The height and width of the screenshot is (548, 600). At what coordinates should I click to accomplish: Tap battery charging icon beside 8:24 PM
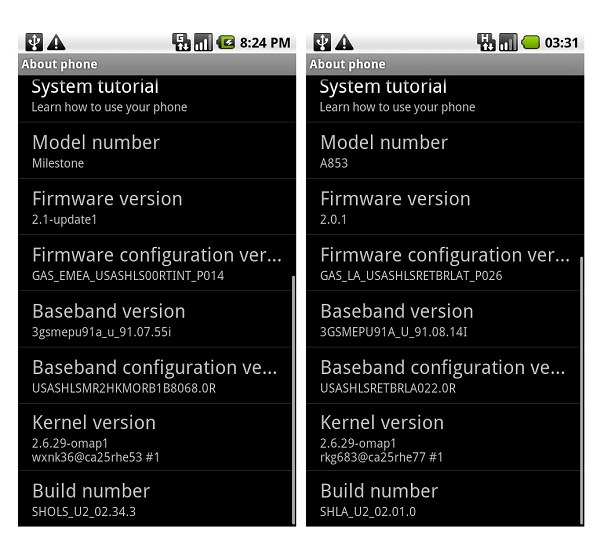click(228, 42)
